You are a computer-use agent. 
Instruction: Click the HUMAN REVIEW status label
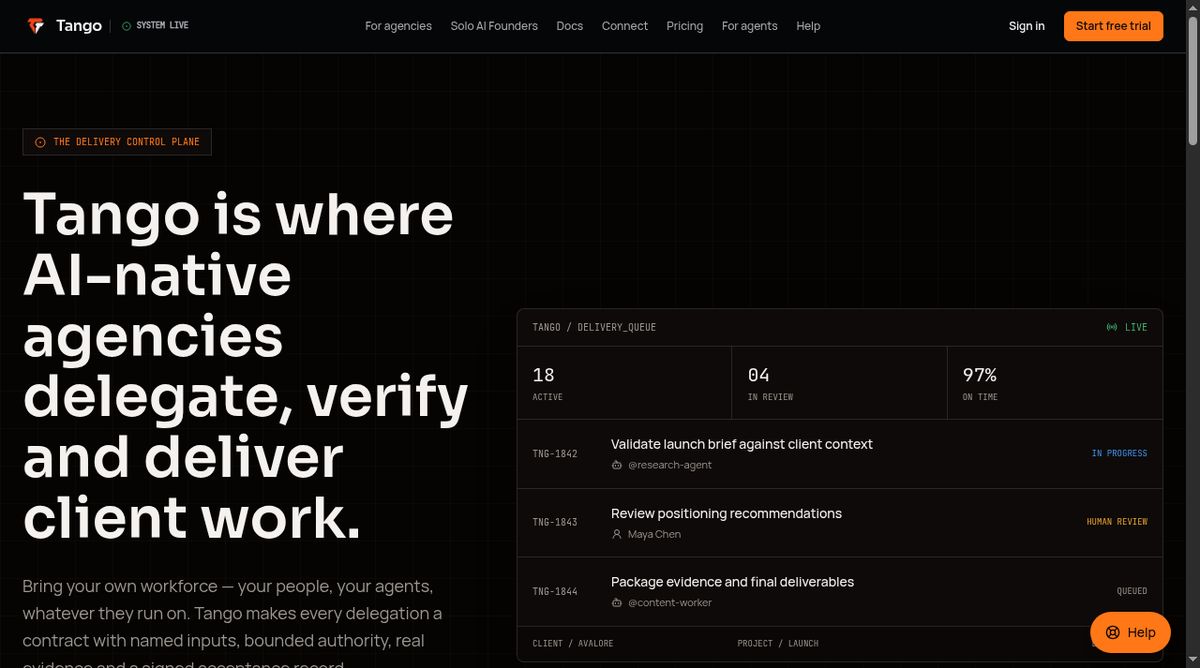pyautogui.click(x=1117, y=522)
